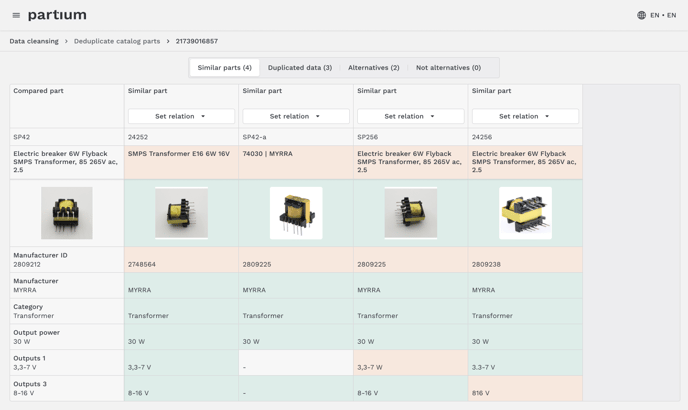Screen dimensions: 688x410
Task: Click part 24256 description text
Action: click(x=524, y=162)
